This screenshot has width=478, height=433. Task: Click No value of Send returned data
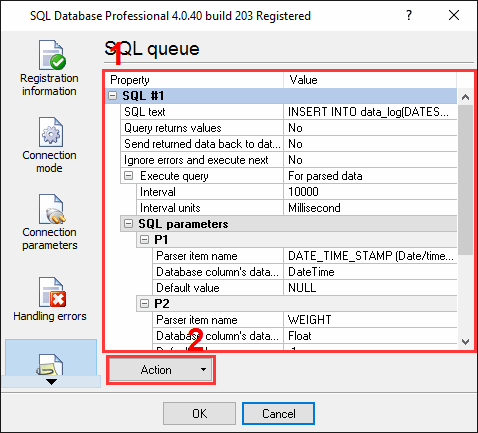coord(370,144)
